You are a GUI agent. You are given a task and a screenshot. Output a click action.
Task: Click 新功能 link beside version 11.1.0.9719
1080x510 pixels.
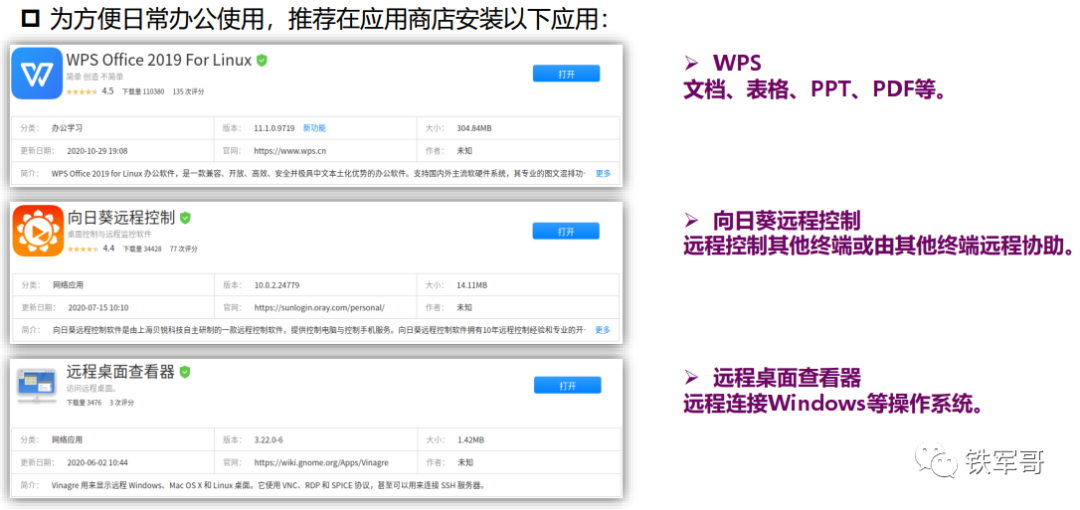314,128
